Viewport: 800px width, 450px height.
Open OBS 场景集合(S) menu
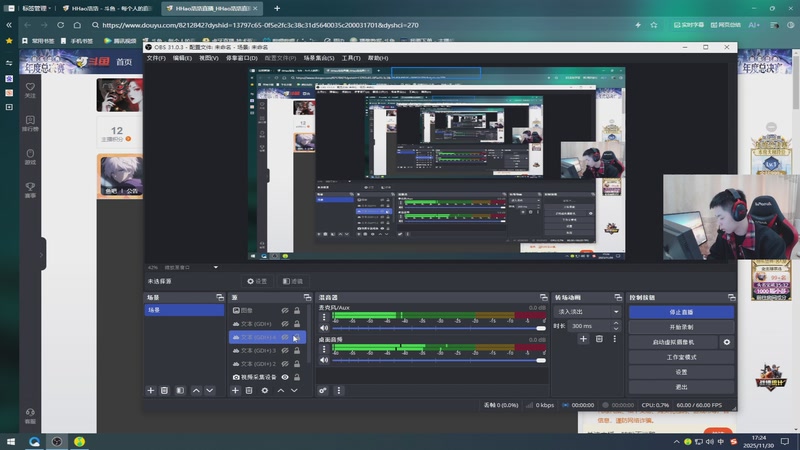[319, 58]
